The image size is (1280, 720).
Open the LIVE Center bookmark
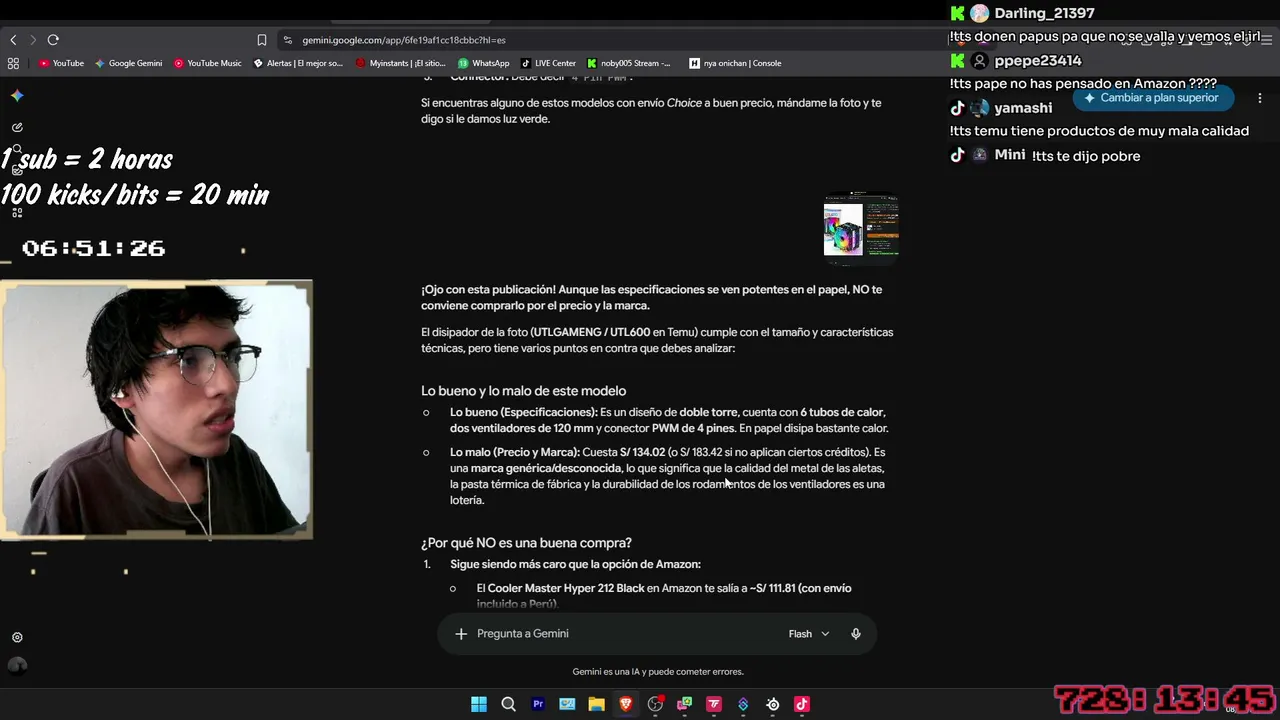(x=548, y=63)
